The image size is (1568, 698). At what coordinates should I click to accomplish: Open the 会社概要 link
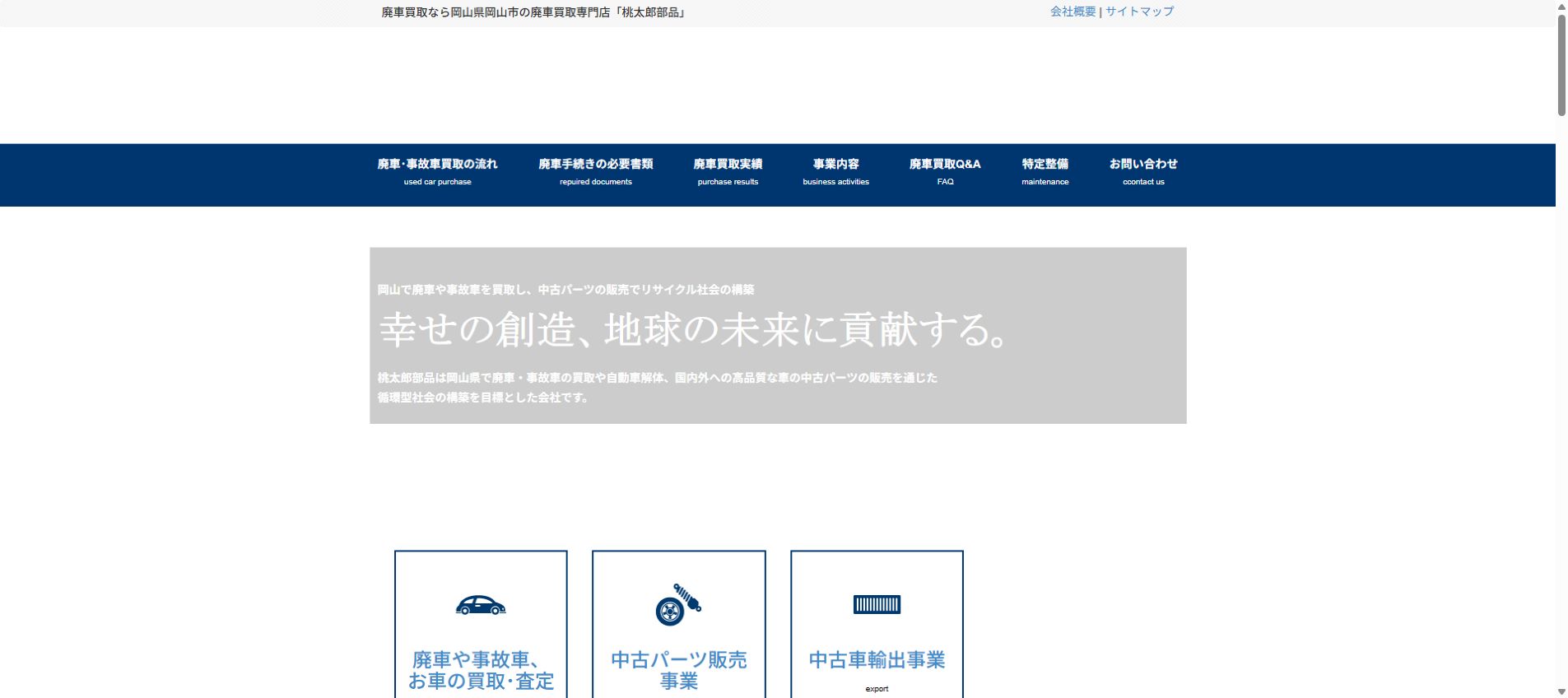click(1072, 12)
